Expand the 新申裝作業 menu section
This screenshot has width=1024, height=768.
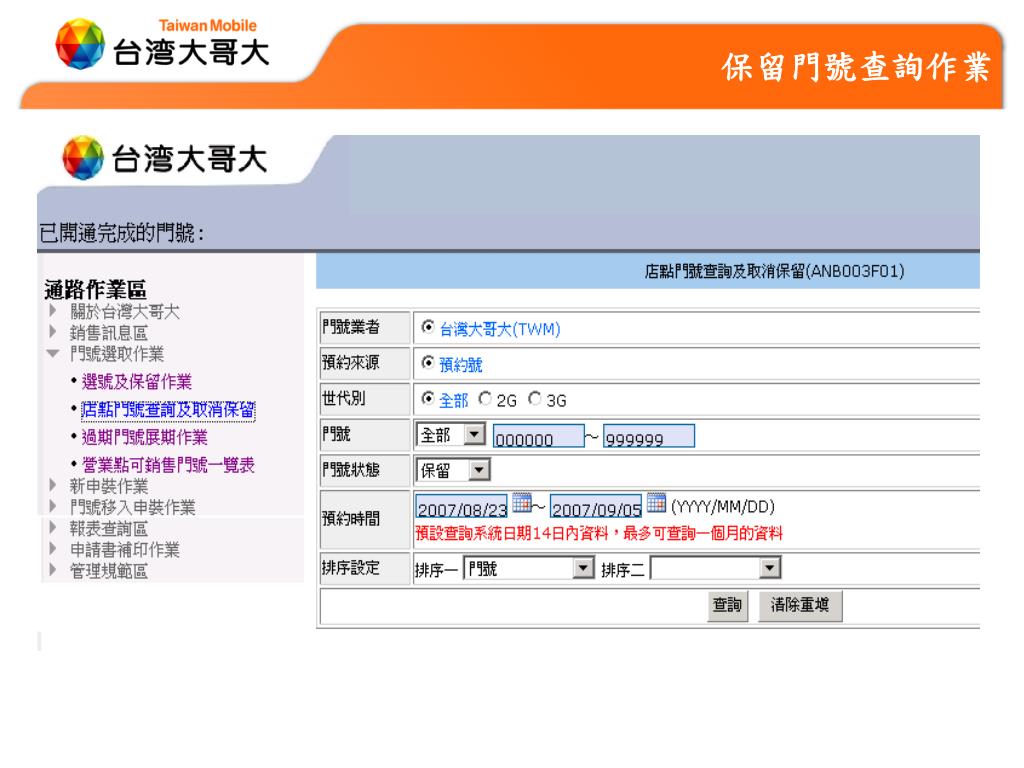coord(54,485)
